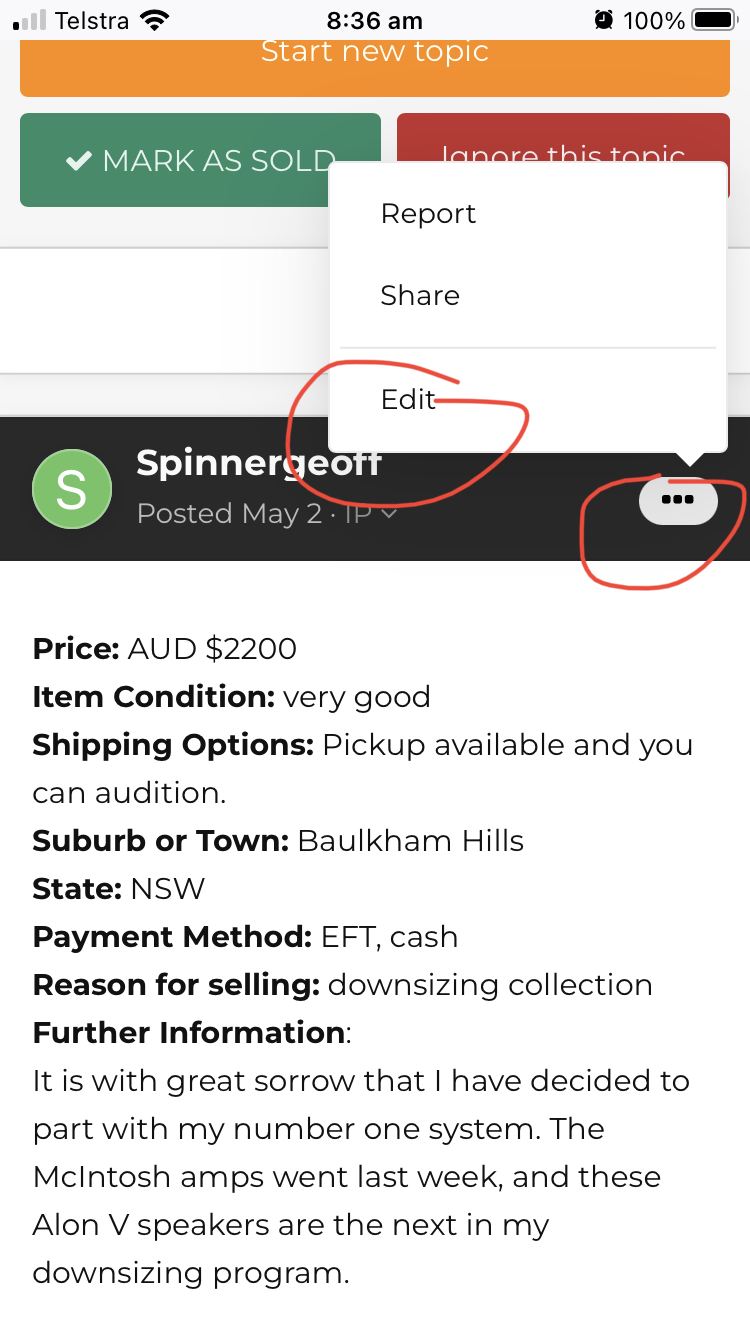750x1334 pixels.
Task: Open the three-dots post options button
Action: pyautogui.click(x=678, y=500)
